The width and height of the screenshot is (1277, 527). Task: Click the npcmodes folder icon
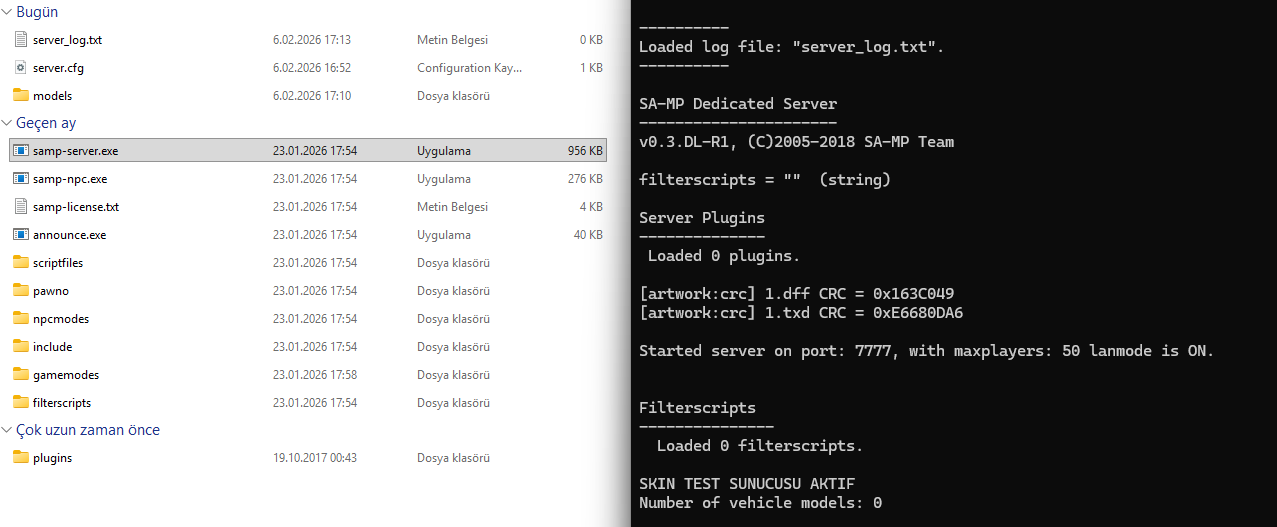(x=21, y=319)
